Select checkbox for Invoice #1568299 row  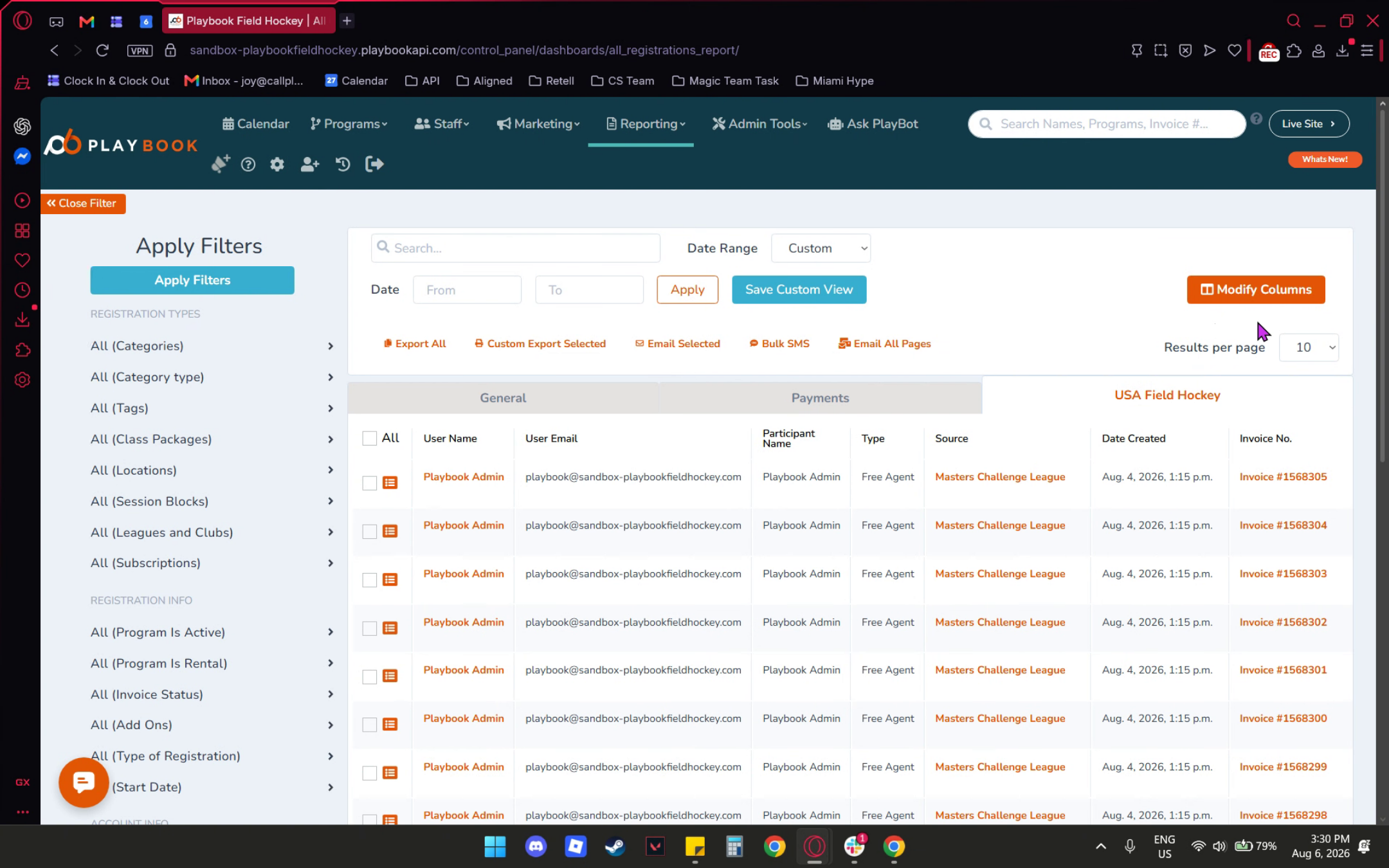click(370, 773)
